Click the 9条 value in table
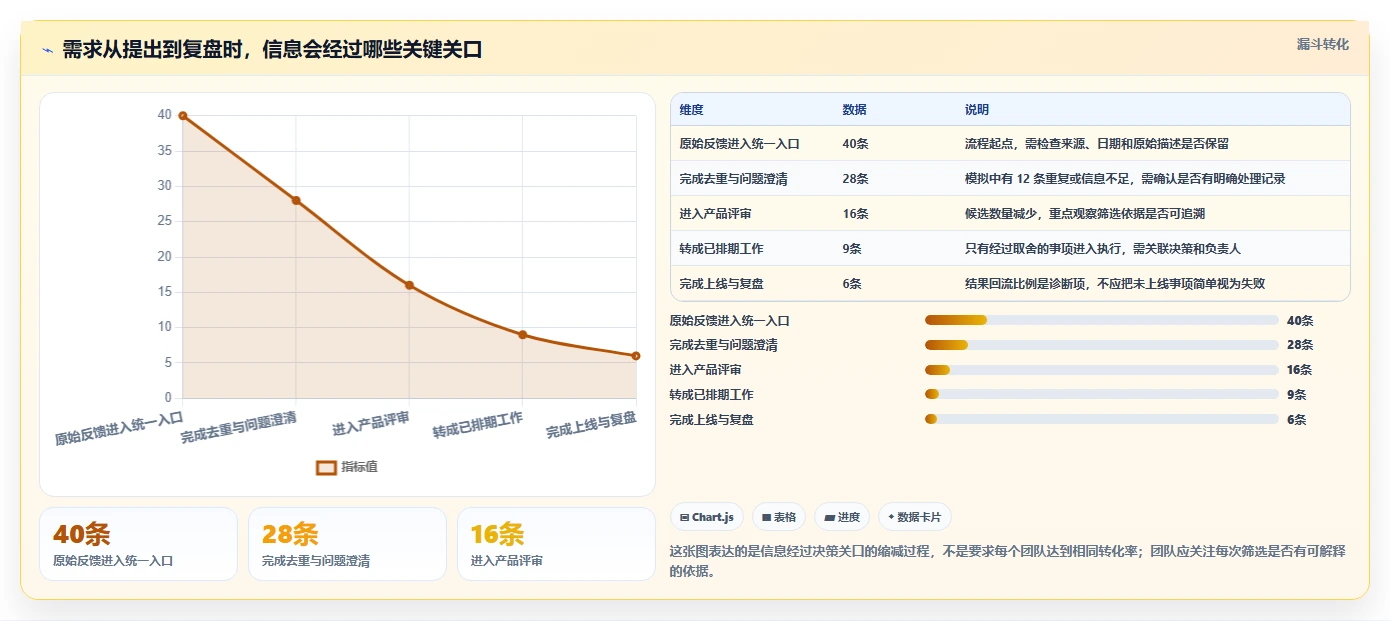 click(x=852, y=249)
